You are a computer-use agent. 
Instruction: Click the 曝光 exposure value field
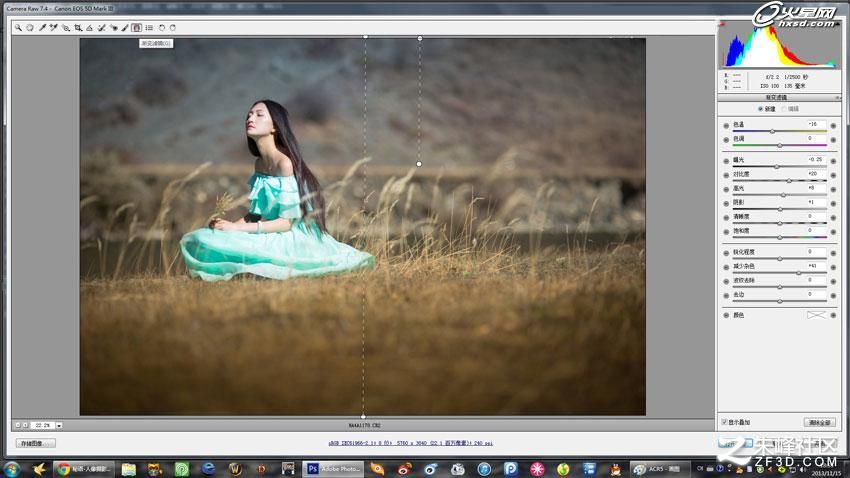pos(816,159)
